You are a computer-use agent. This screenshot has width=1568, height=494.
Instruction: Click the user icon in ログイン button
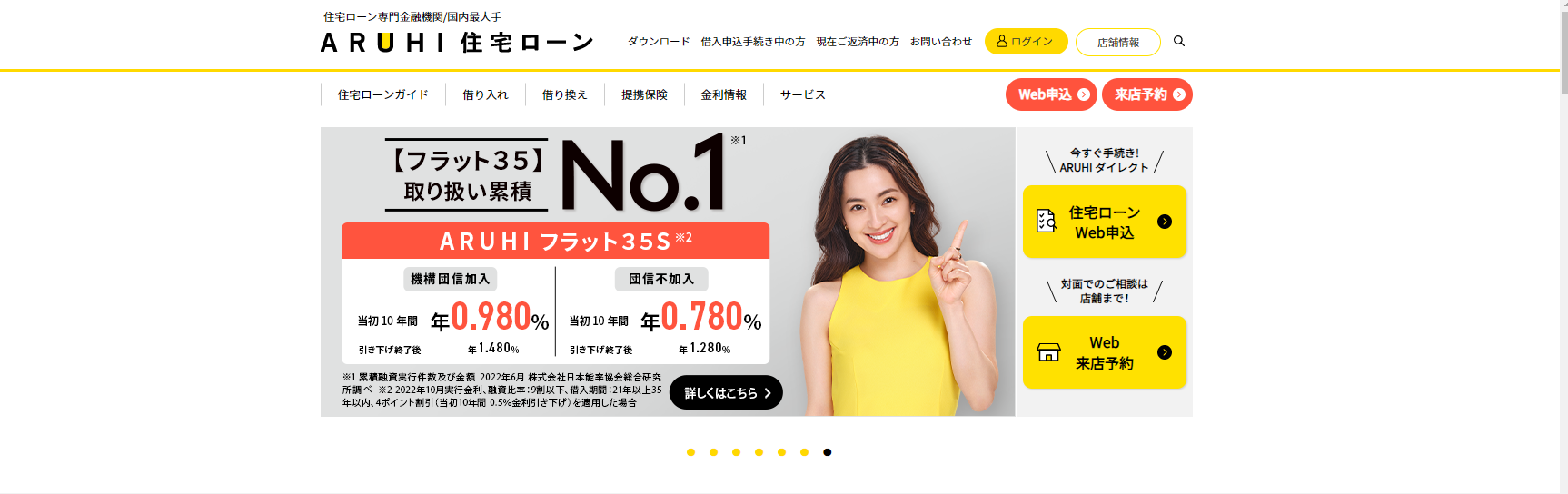pyautogui.click(x=1002, y=42)
